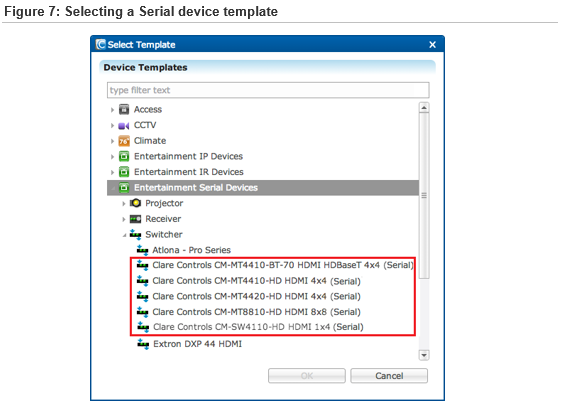The height and width of the screenshot is (411, 564).
Task: Expand the CCTV category
Action: [112, 125]
